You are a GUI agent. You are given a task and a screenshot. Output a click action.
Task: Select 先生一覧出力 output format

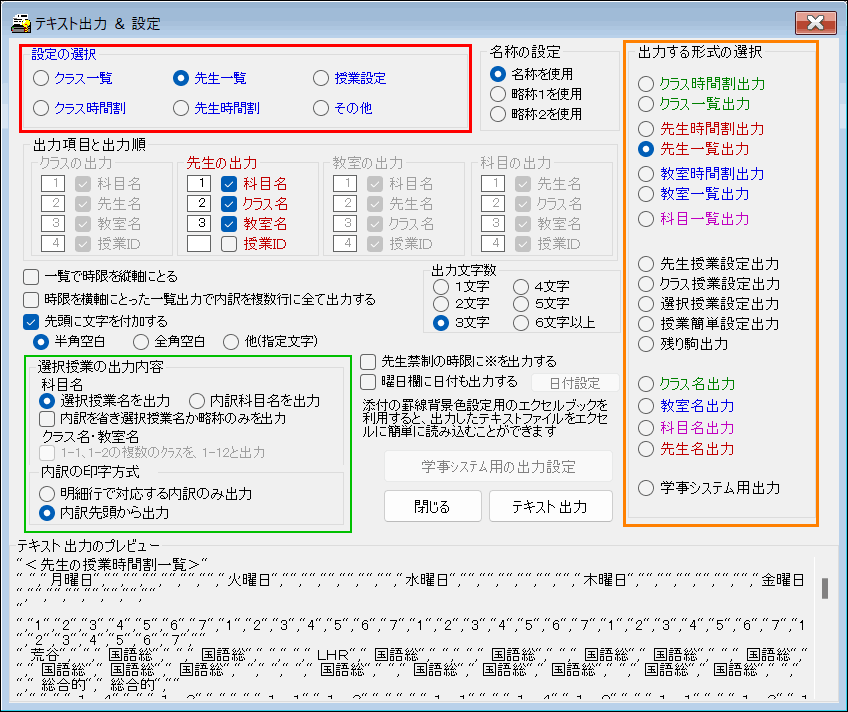pos(646,149)
